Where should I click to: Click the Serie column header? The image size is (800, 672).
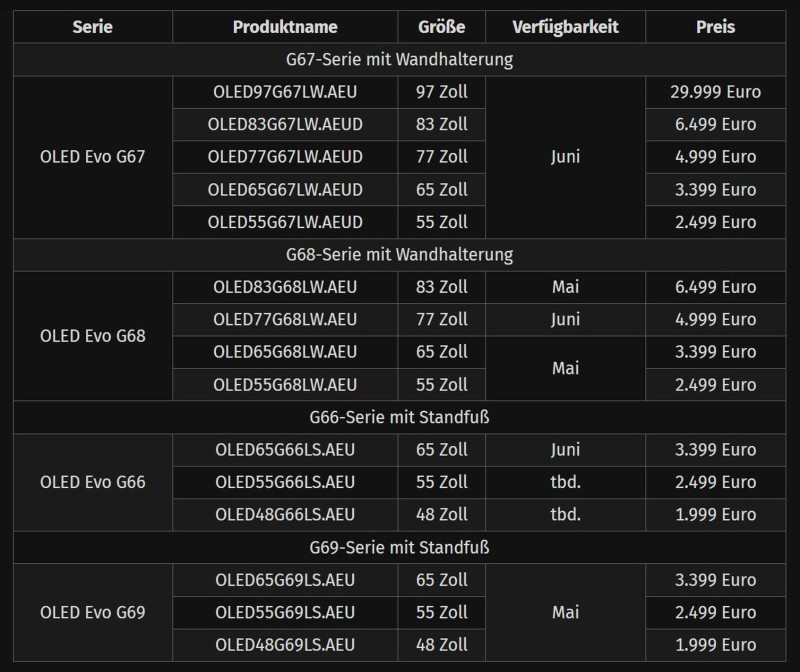92,27
